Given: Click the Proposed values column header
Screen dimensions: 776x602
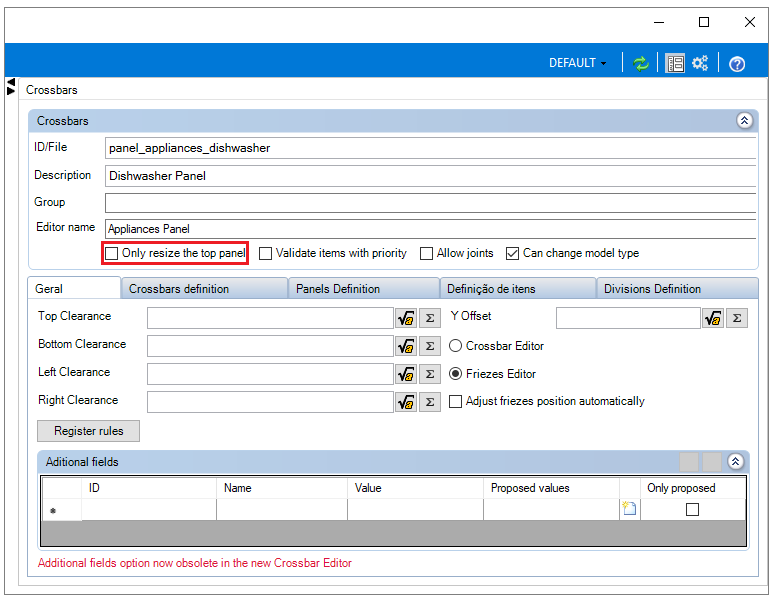Looking at the screenshot, I should (551, 488).
